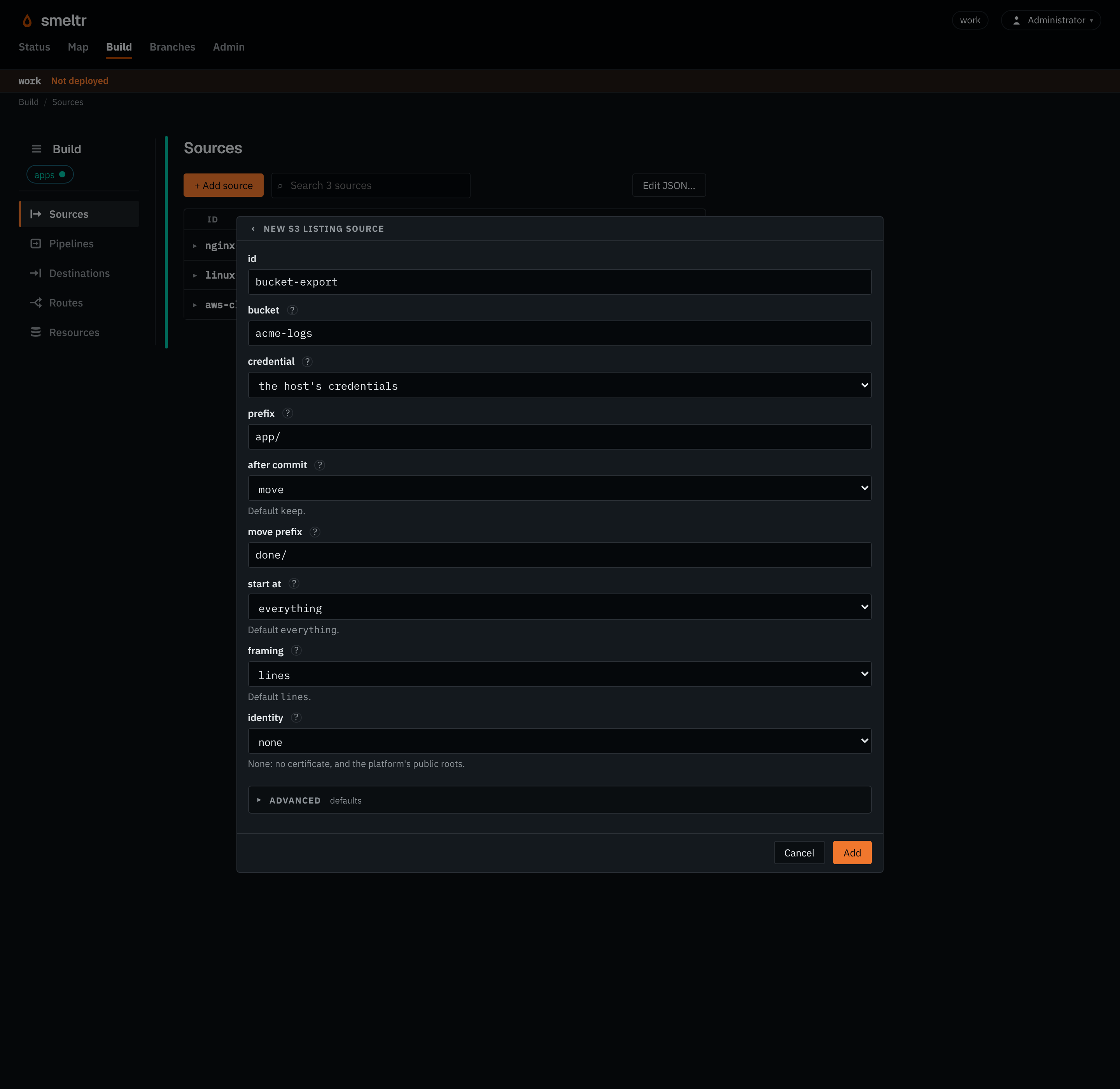Click the apps branch badge
This screenshot has height=1089, width=1120.
coord(50,175)
